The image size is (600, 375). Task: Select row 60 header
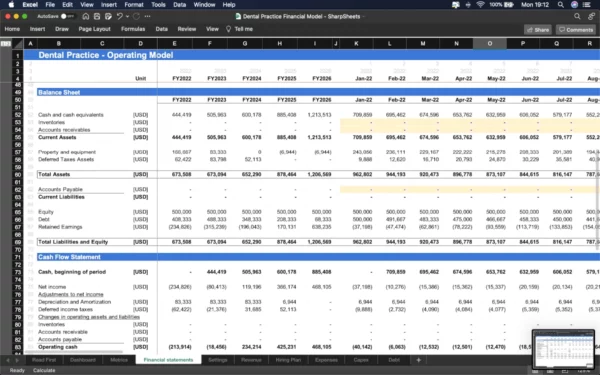(x=18, y=174)
